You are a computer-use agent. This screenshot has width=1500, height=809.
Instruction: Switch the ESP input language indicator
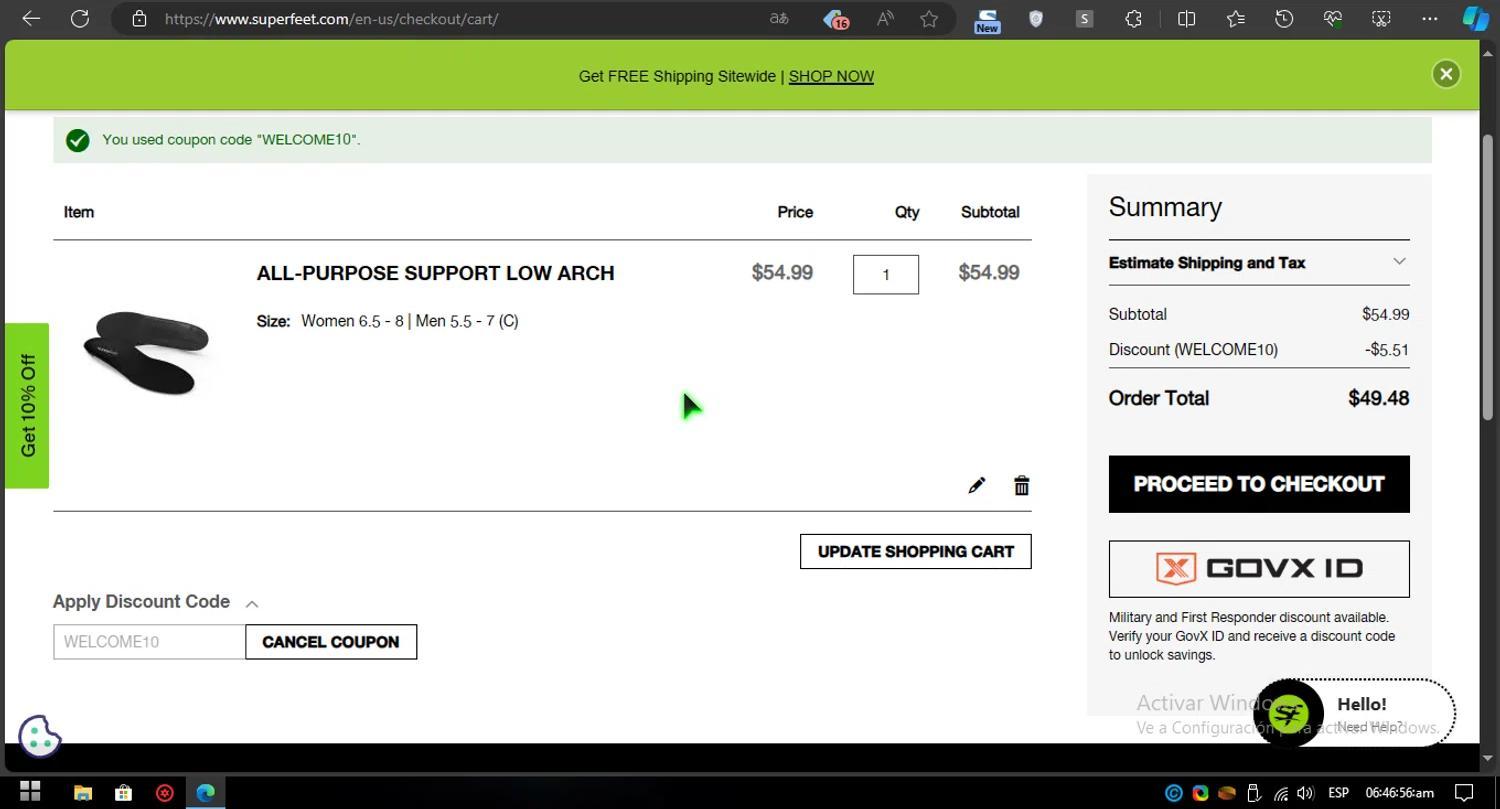coord(1338,793)
